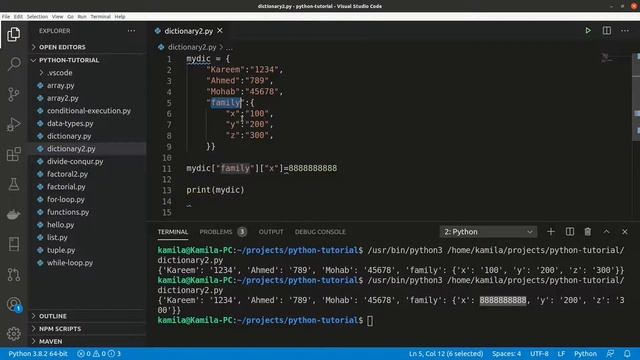Viewport: 640px width, 360px height.
Task: Open notifications bell in status bar
Action: pyautogui.click(x=627, y=353)
